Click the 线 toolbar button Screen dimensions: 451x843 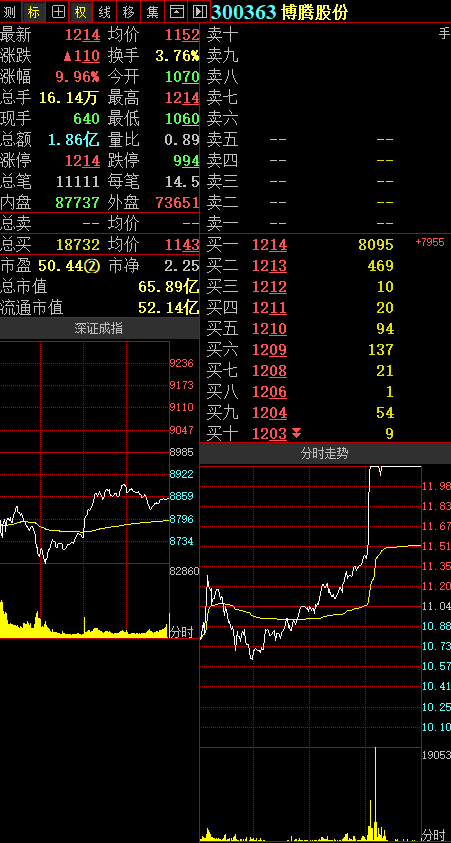105,11
